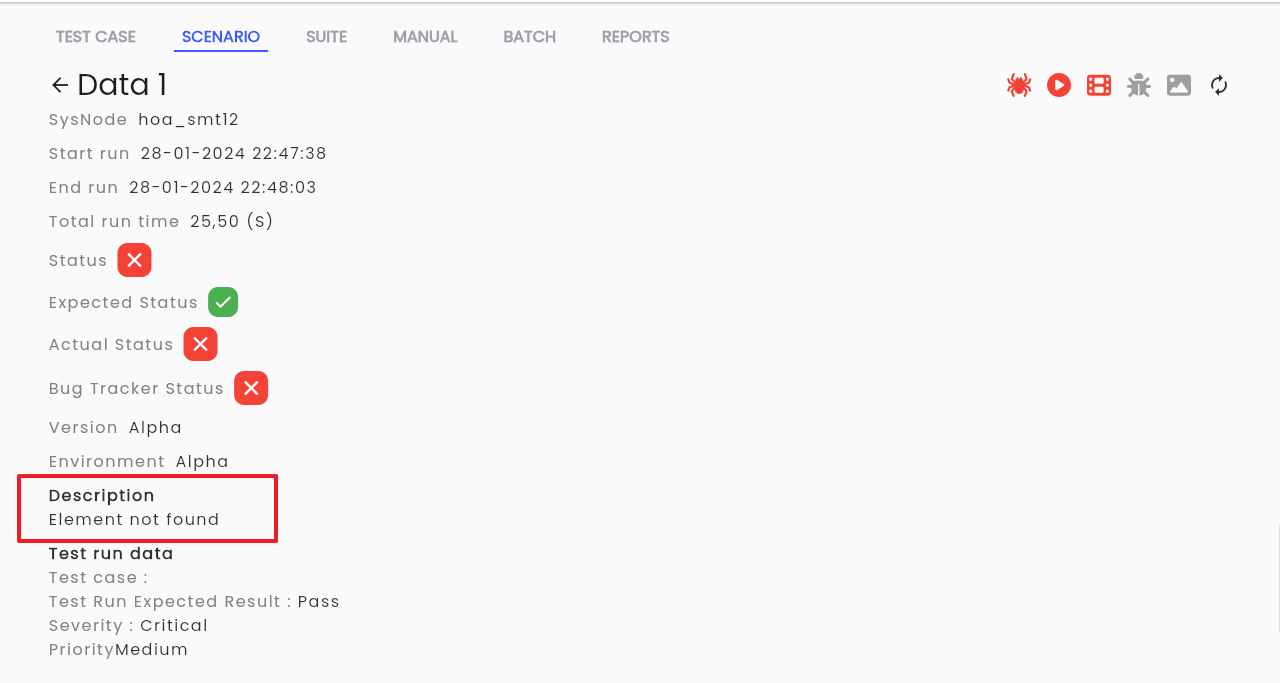The width and height of the screenshot is (1280, 683).
Task: Switch to the TEST CASE tab
Action: pos(96,37)
